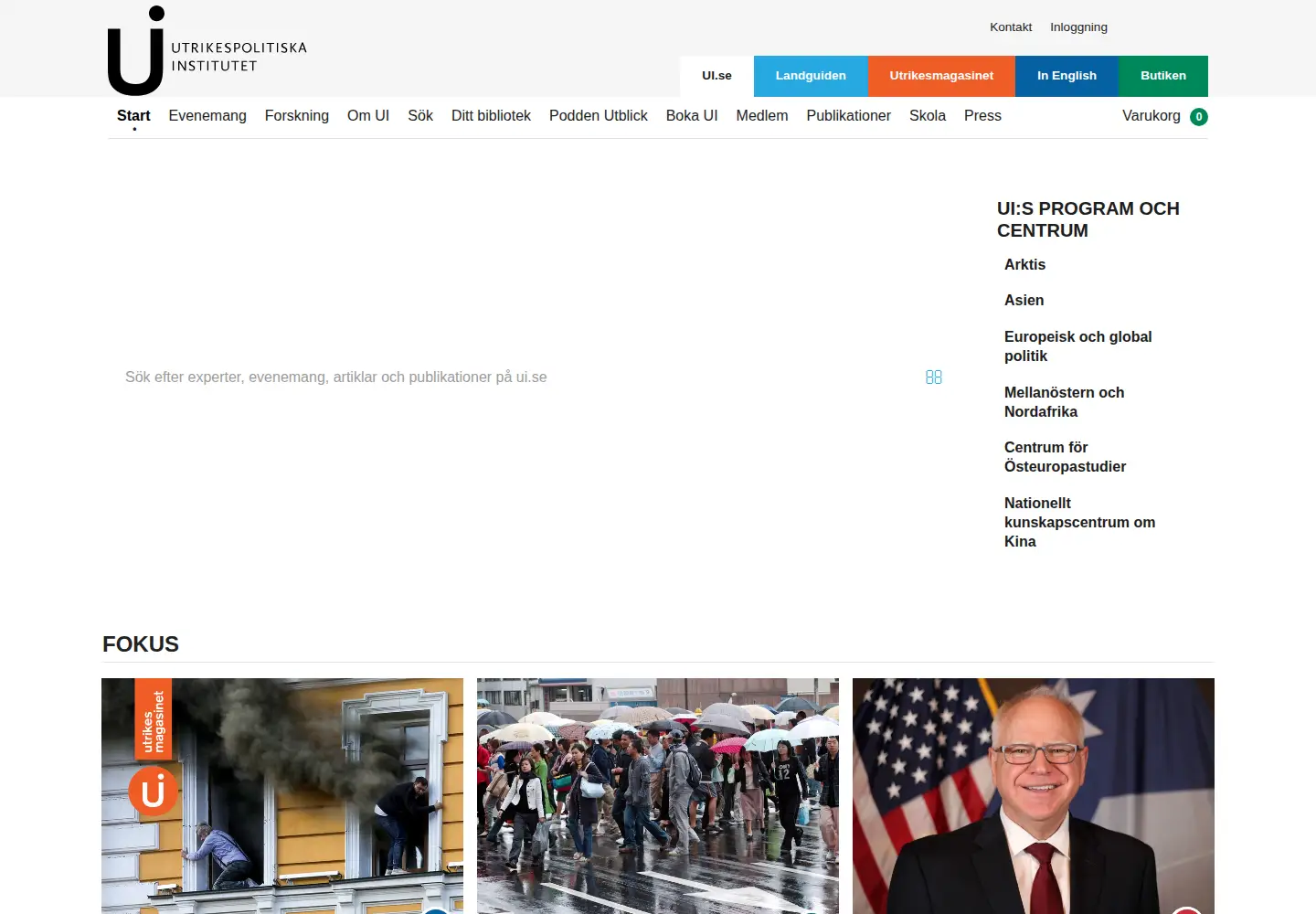Click the FOKUS section heading
The width and height of the screenshot is (1316, 914).
tap(141, 644)
